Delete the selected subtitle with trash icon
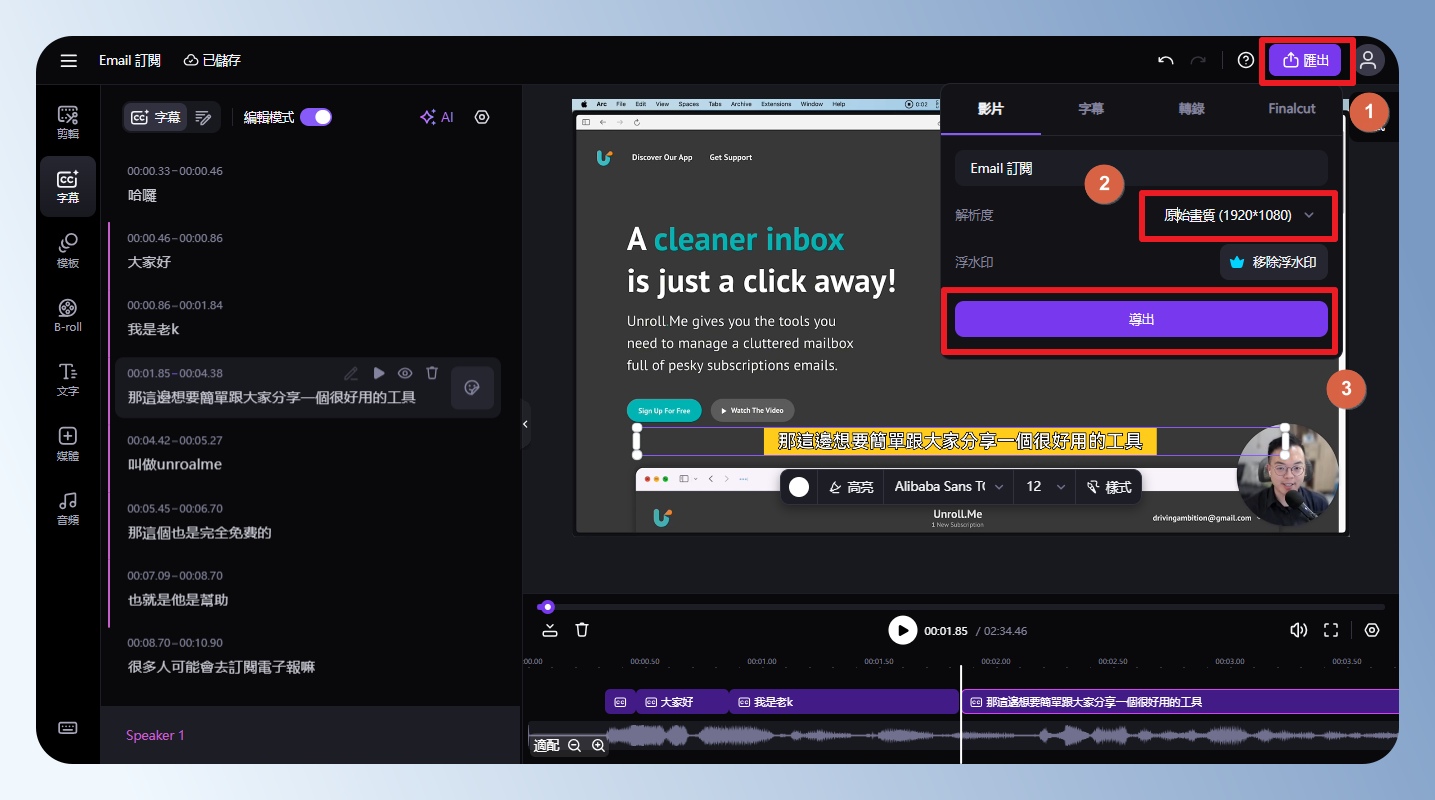This screenshot has height=800, width=1435. pyautogui.click(x=432, y=373)
